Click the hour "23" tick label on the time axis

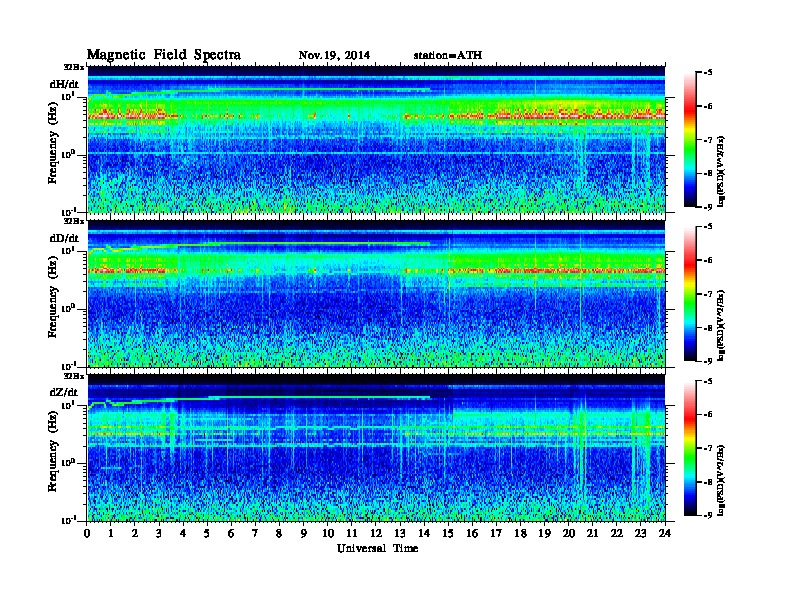pyautogui.click(x=640, y=533)
